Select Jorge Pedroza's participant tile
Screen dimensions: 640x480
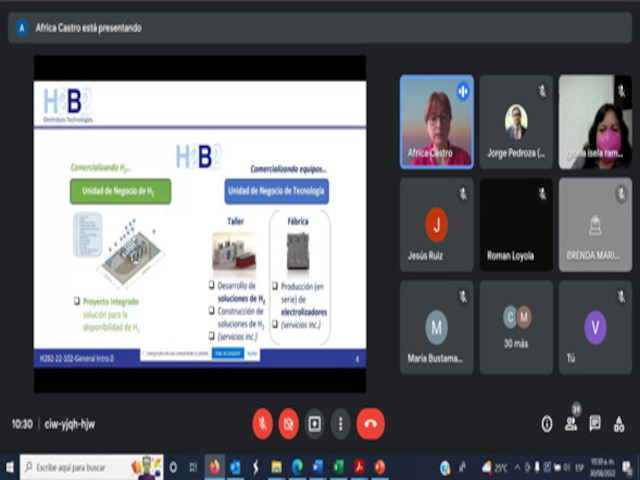(x=516, y=122)
